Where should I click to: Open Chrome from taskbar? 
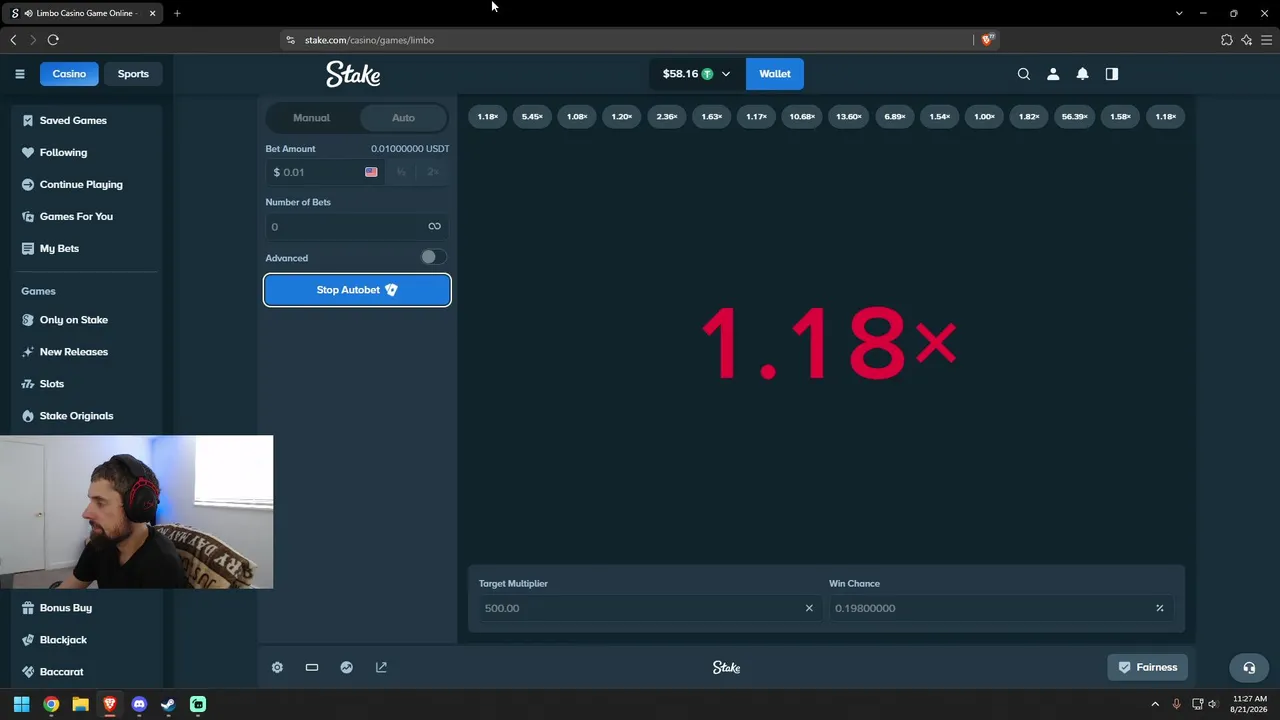[x=51, y=704]
